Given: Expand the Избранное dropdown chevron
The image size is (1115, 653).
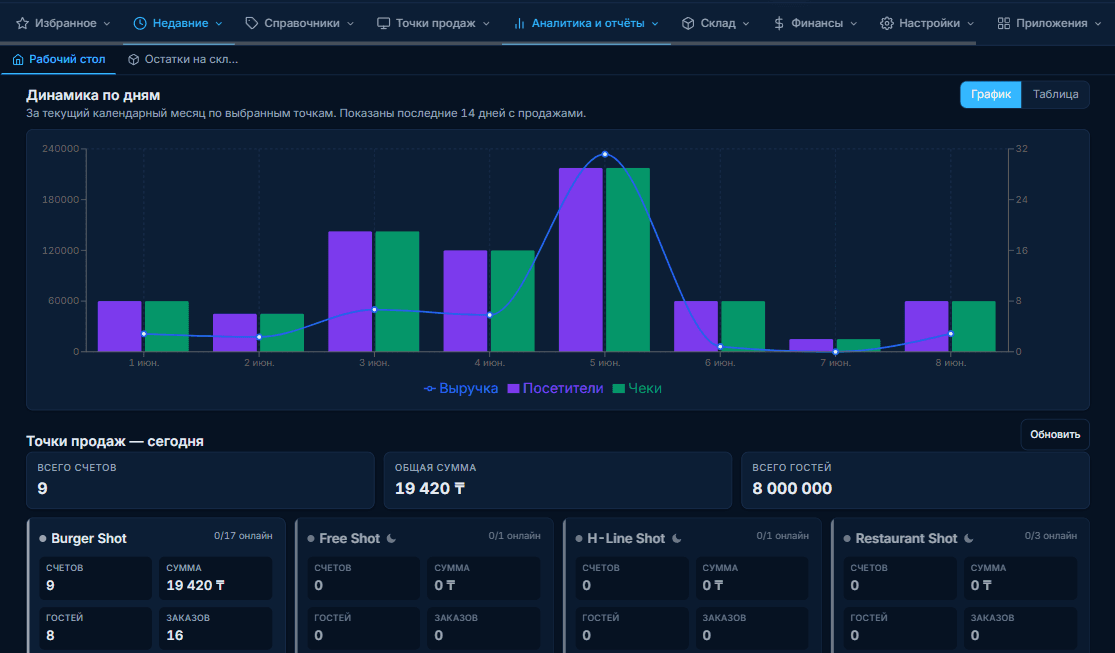Looking at the screenshot, I should [107, 23].
